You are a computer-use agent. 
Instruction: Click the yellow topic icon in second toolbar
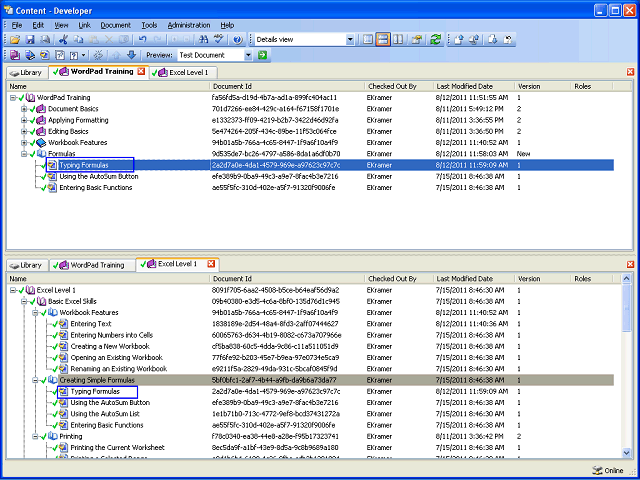(x=45, y=55)
